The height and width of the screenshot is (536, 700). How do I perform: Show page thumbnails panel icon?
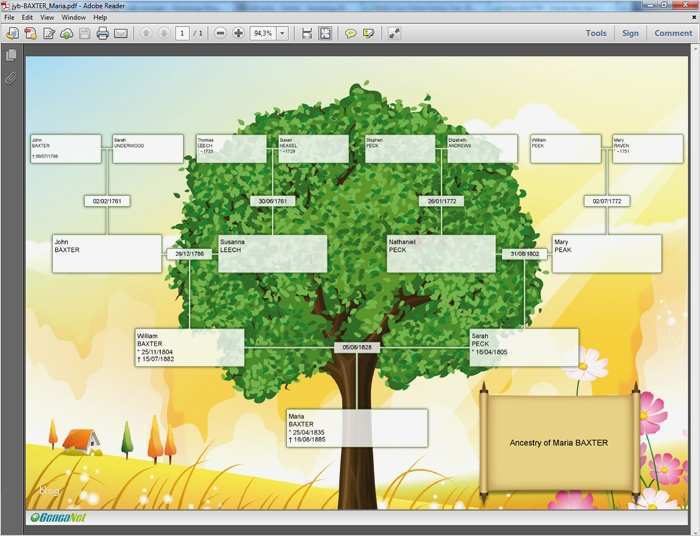(11, 55)
